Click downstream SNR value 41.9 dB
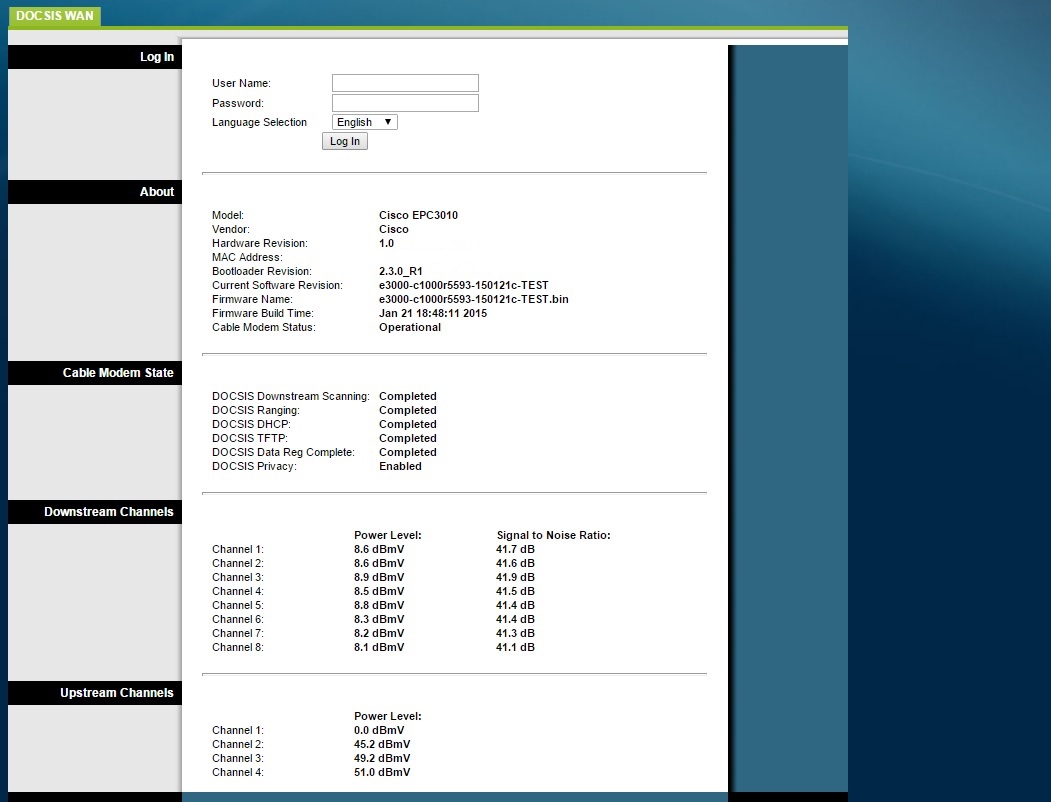The height and width of the screenshot is (802, 1051). [x=515, y=578]
